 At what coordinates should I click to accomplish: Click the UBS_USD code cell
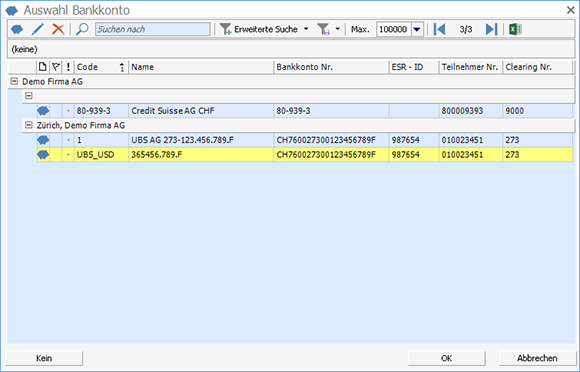(x=101, y=155)
